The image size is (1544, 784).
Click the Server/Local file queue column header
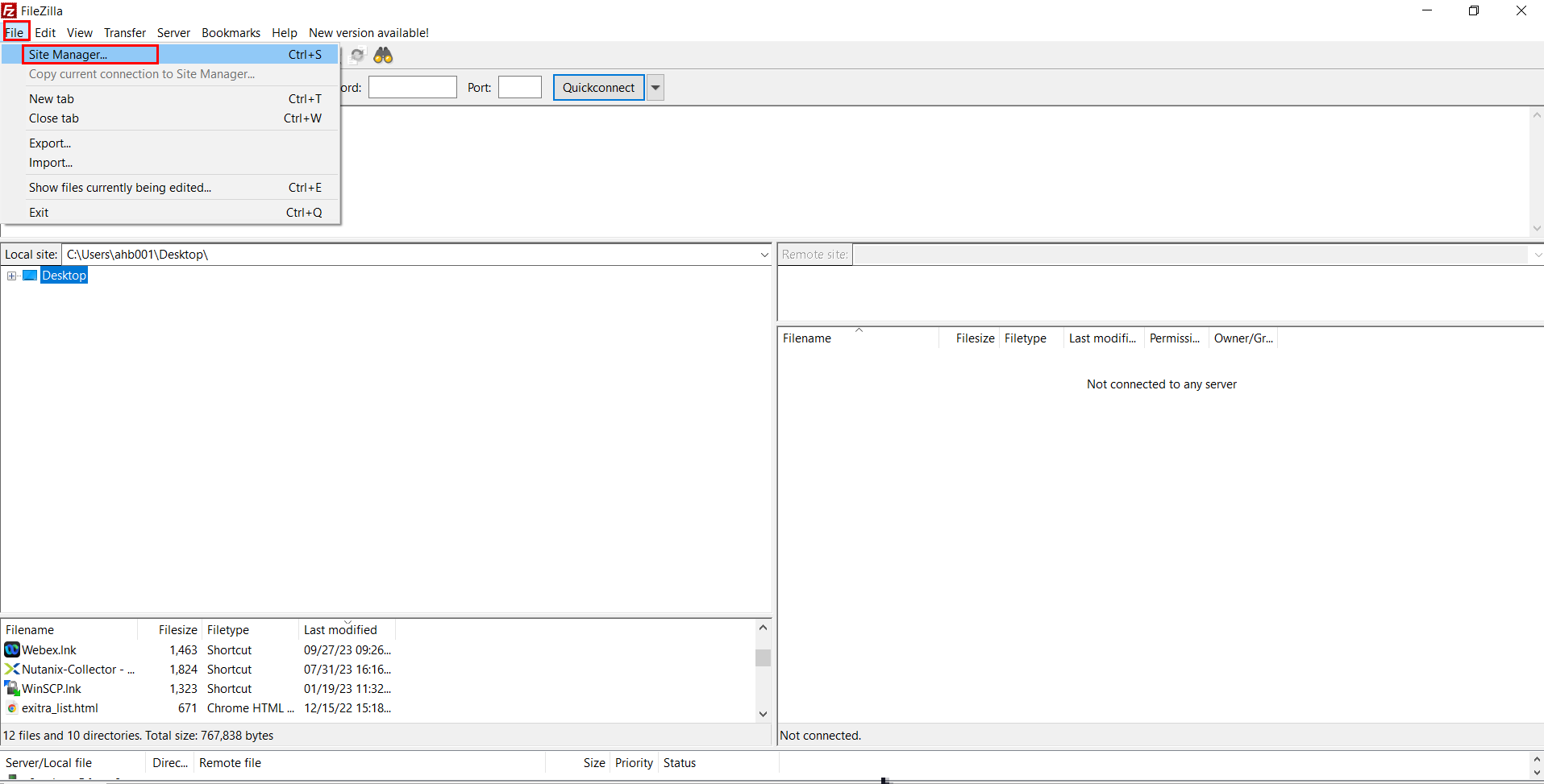click(x=73, y=762)
